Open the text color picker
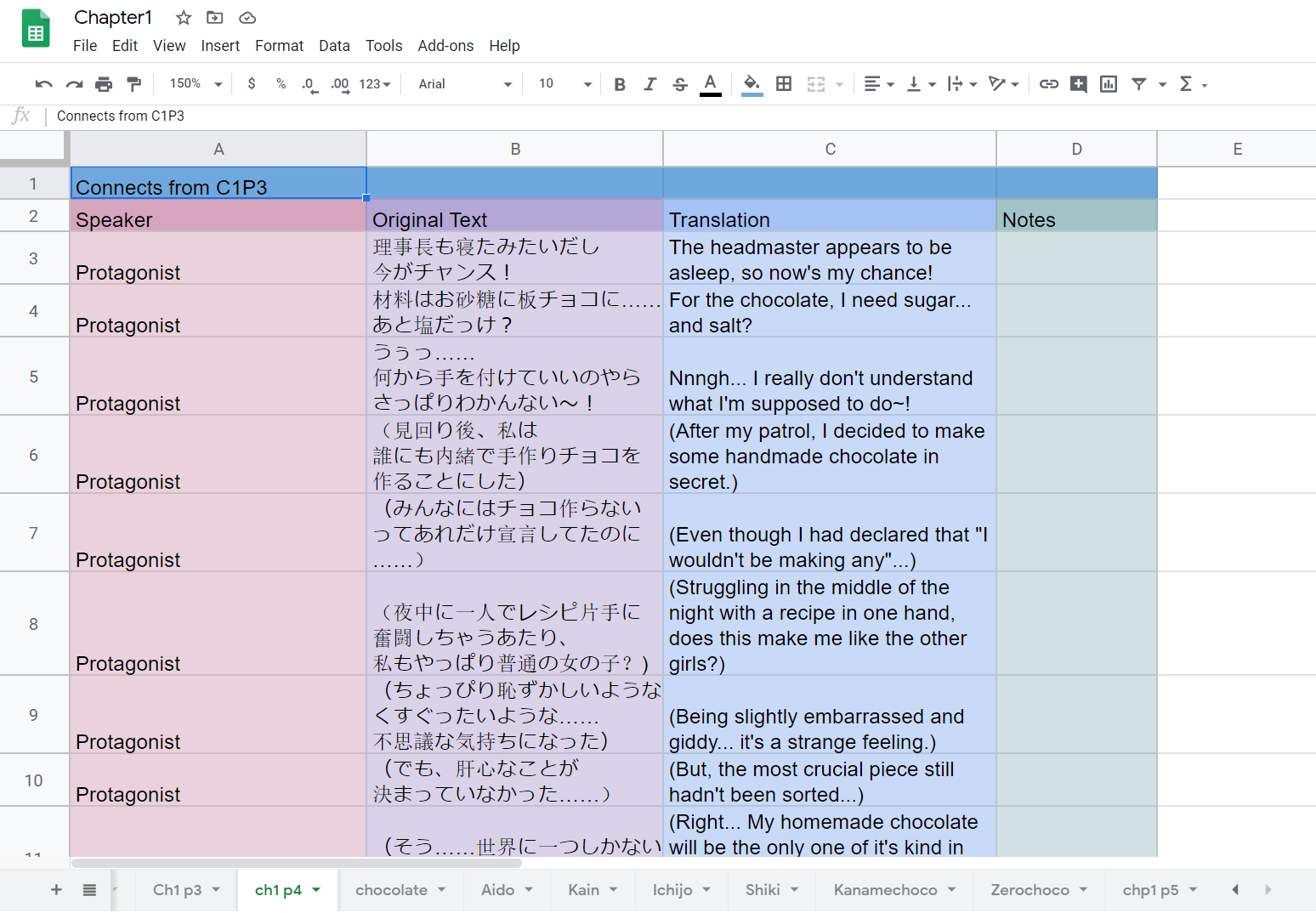1316x913 pixels. [x=711, y=84]
